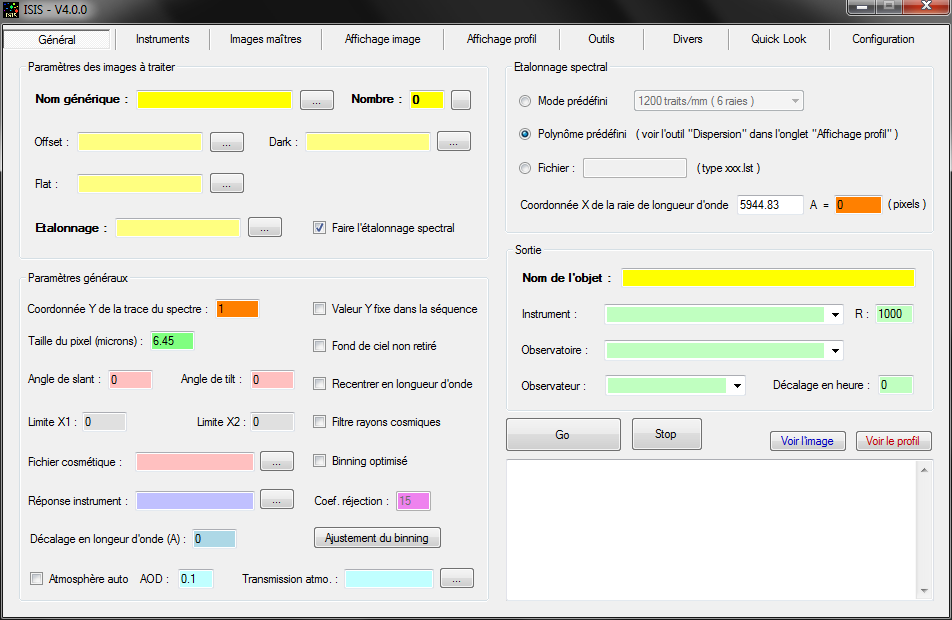952x620 pixels.
Task: Open the Observatoire dropdown
Action: click(835, 351)
